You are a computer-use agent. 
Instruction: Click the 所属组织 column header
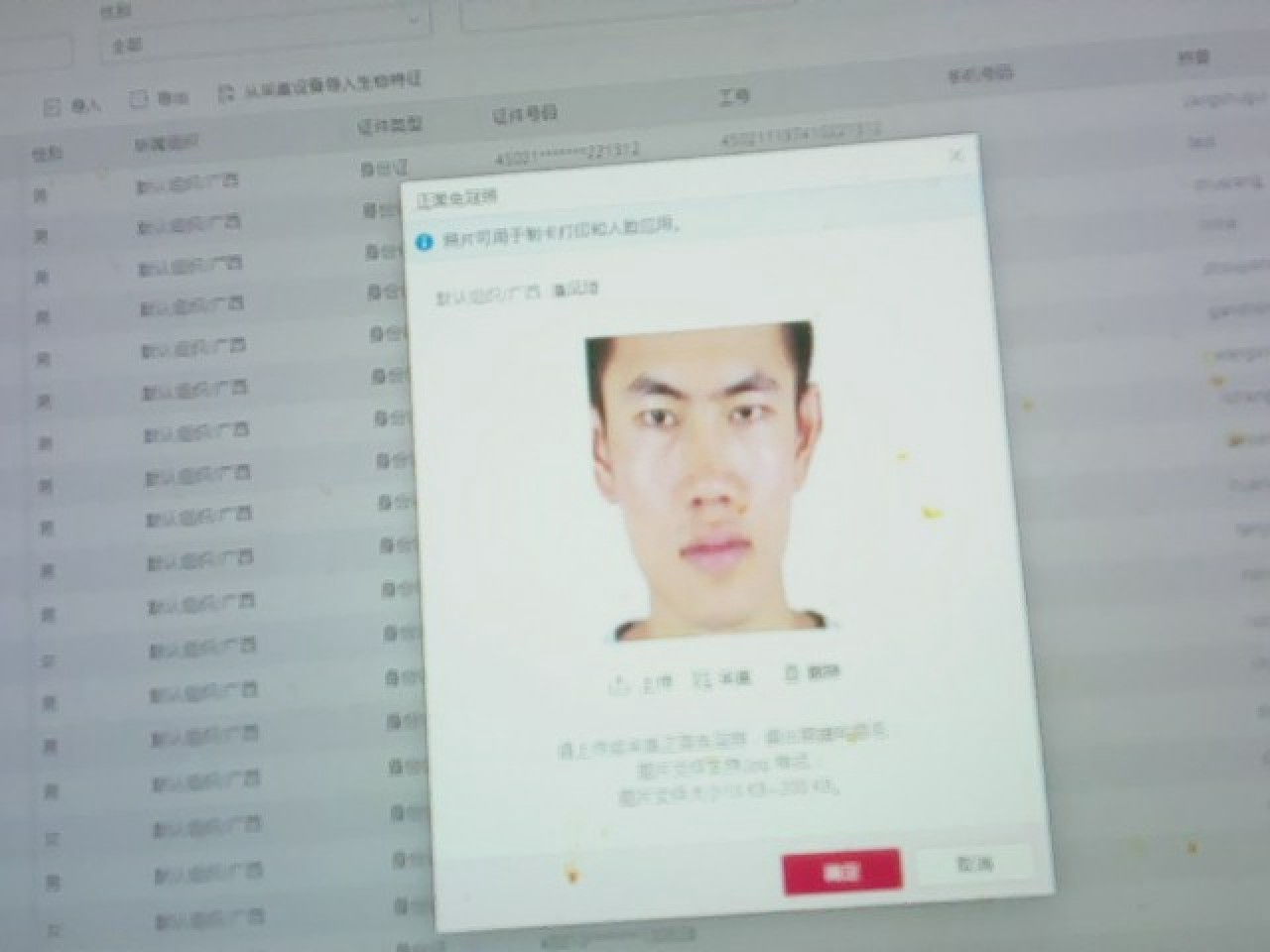click(x=166, y=145)
